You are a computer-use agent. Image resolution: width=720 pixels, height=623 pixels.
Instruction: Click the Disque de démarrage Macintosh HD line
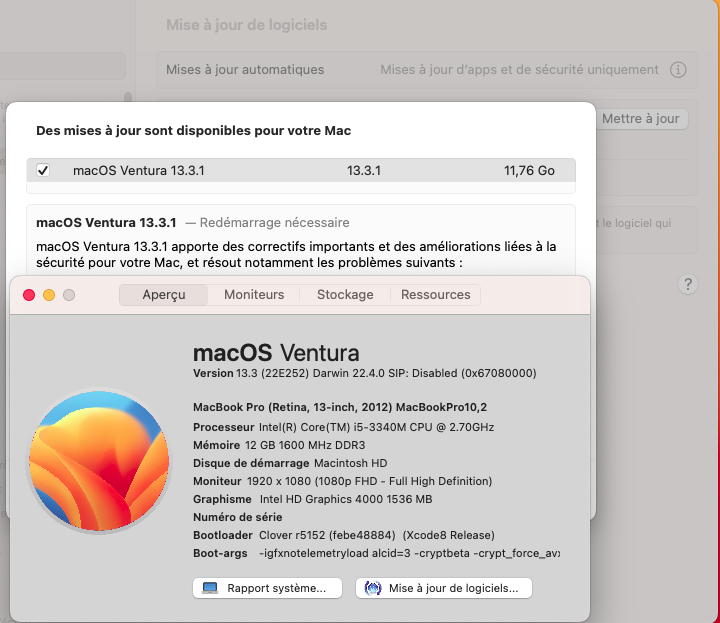coord(290,463)
